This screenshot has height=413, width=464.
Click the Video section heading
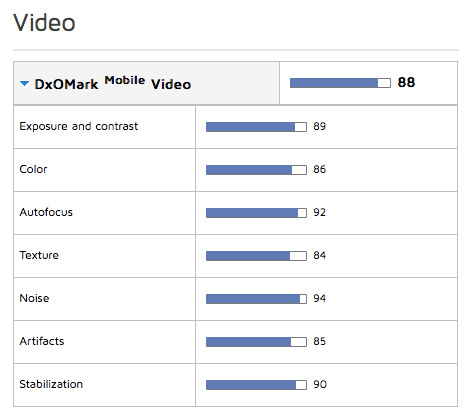[44, 23]
